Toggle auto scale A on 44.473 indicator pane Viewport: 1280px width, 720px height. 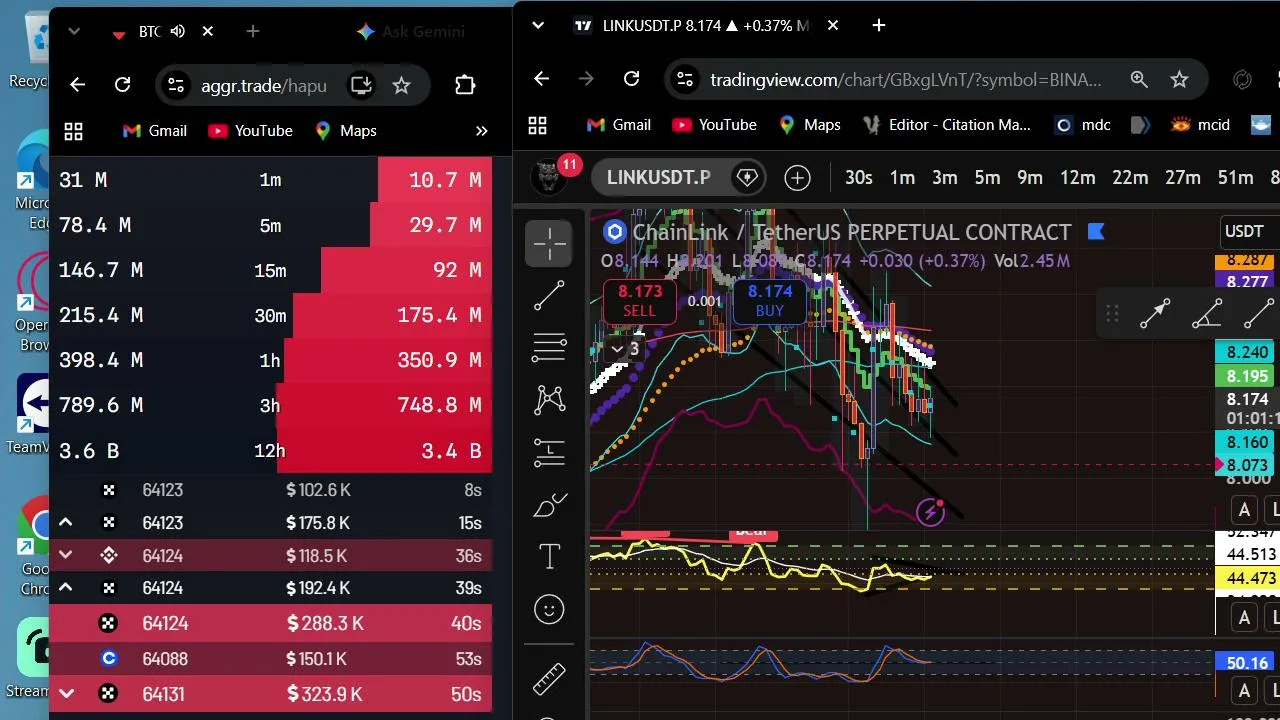point(1244,618)
